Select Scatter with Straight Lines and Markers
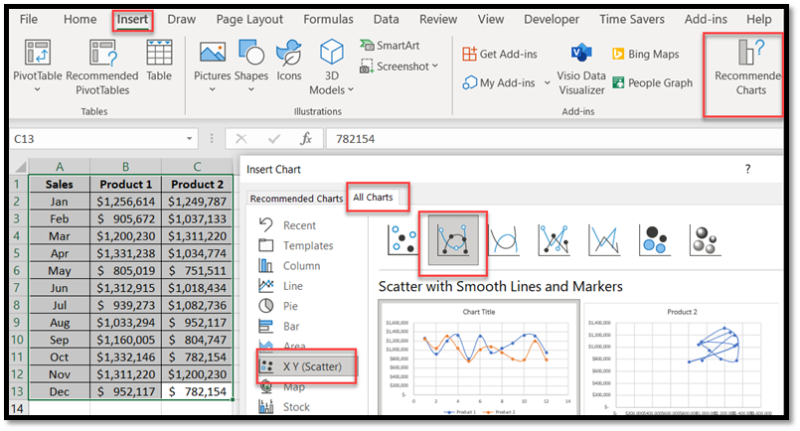800x431 pixels. (554, 240)
